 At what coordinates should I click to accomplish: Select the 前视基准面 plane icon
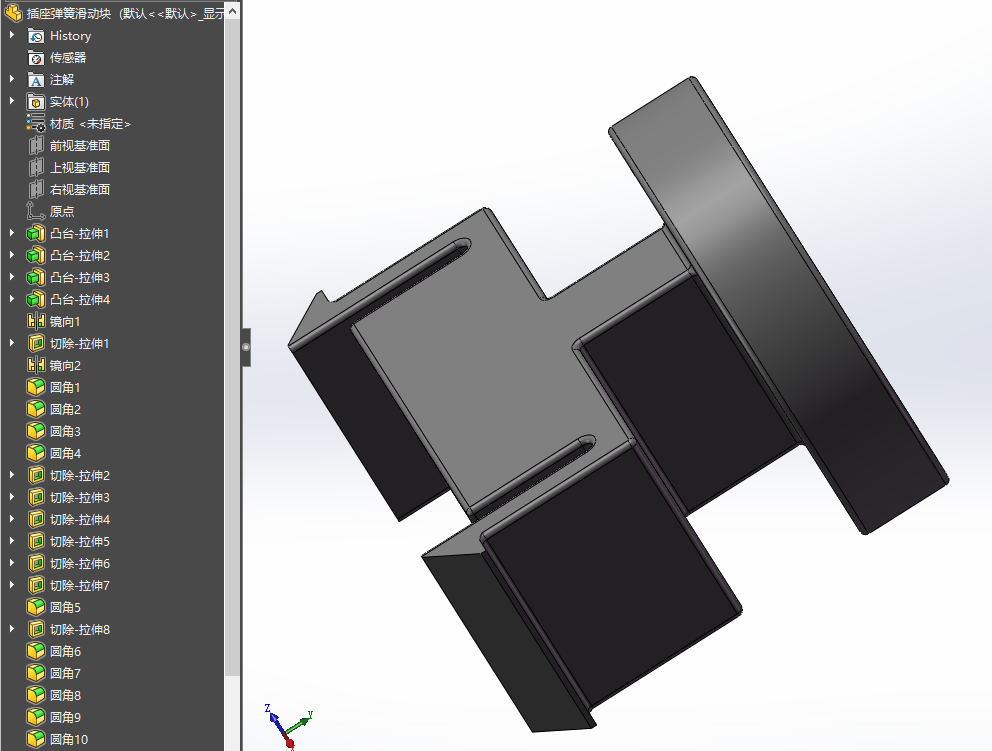pyautogui.click(x=36, y=146)
